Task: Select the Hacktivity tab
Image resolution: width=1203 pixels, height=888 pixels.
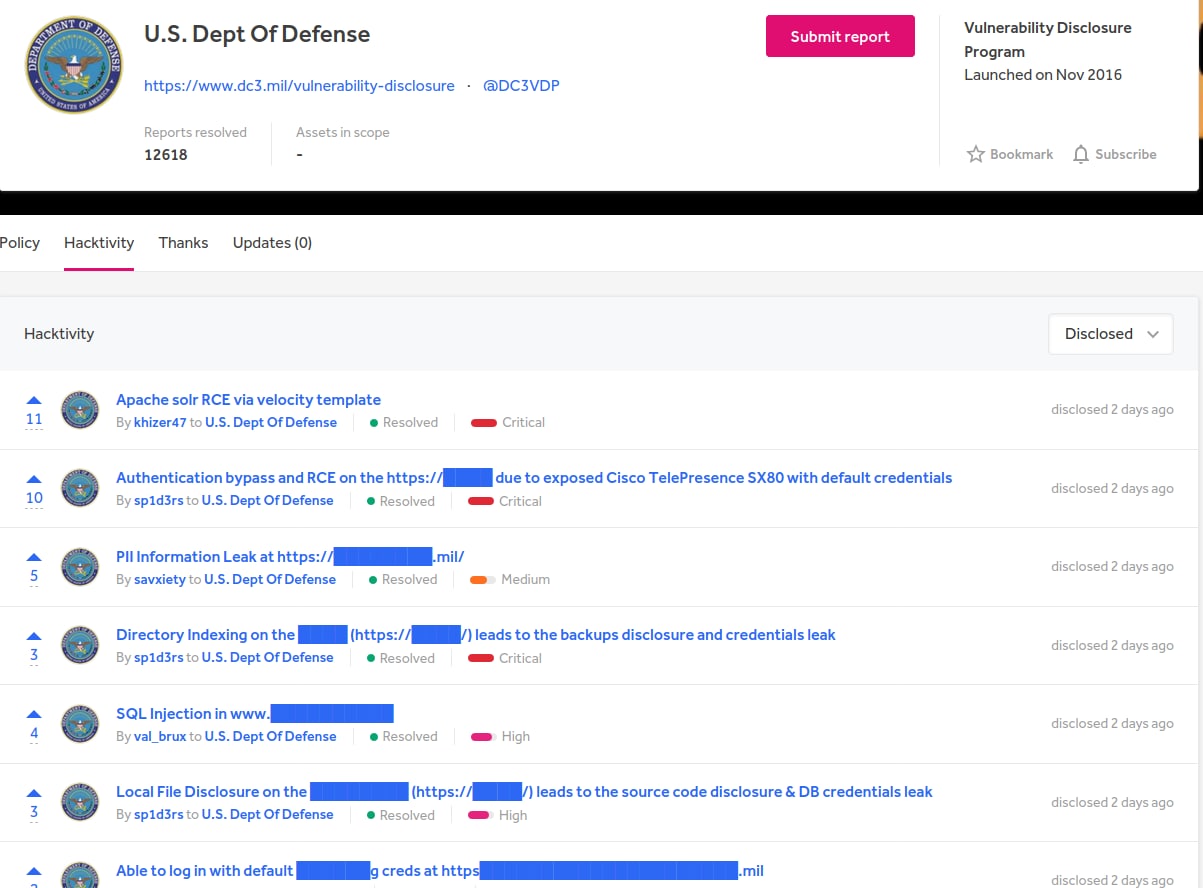Action: 99,243
